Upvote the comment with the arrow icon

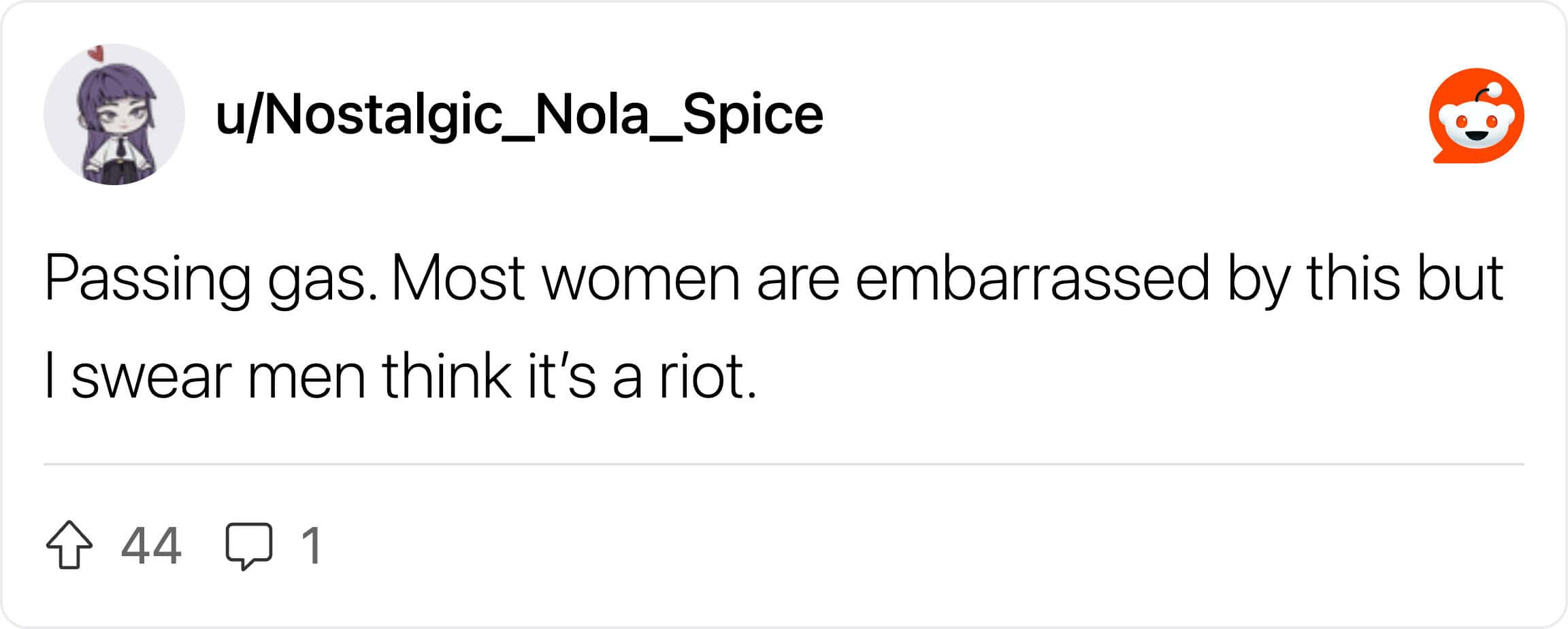coord(69,545)
